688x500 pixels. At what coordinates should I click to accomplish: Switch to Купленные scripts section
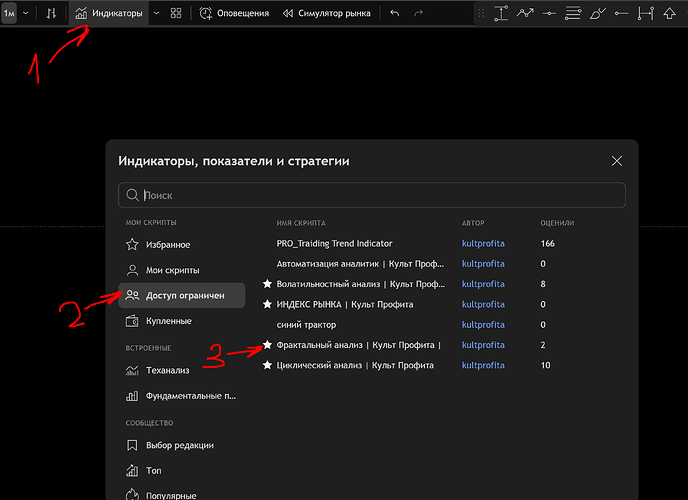click(168, 321)
